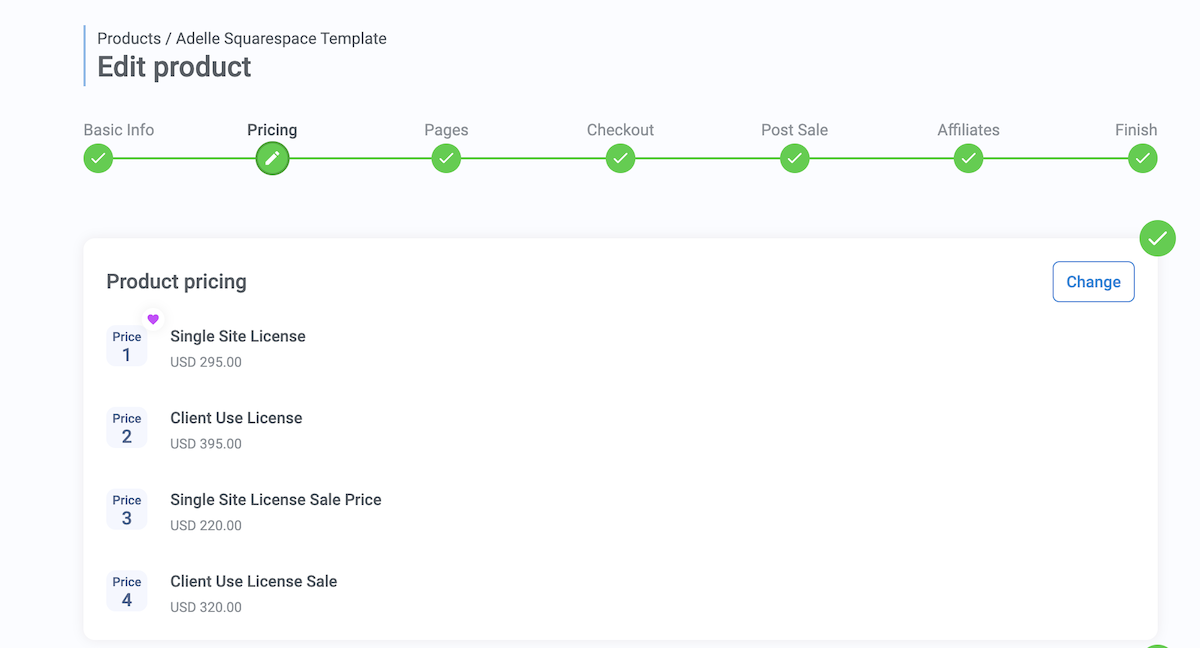Switch to the Affiliates step label
Screen dimensions: 1200x648
pyautogui.click(x=968, y=130)
